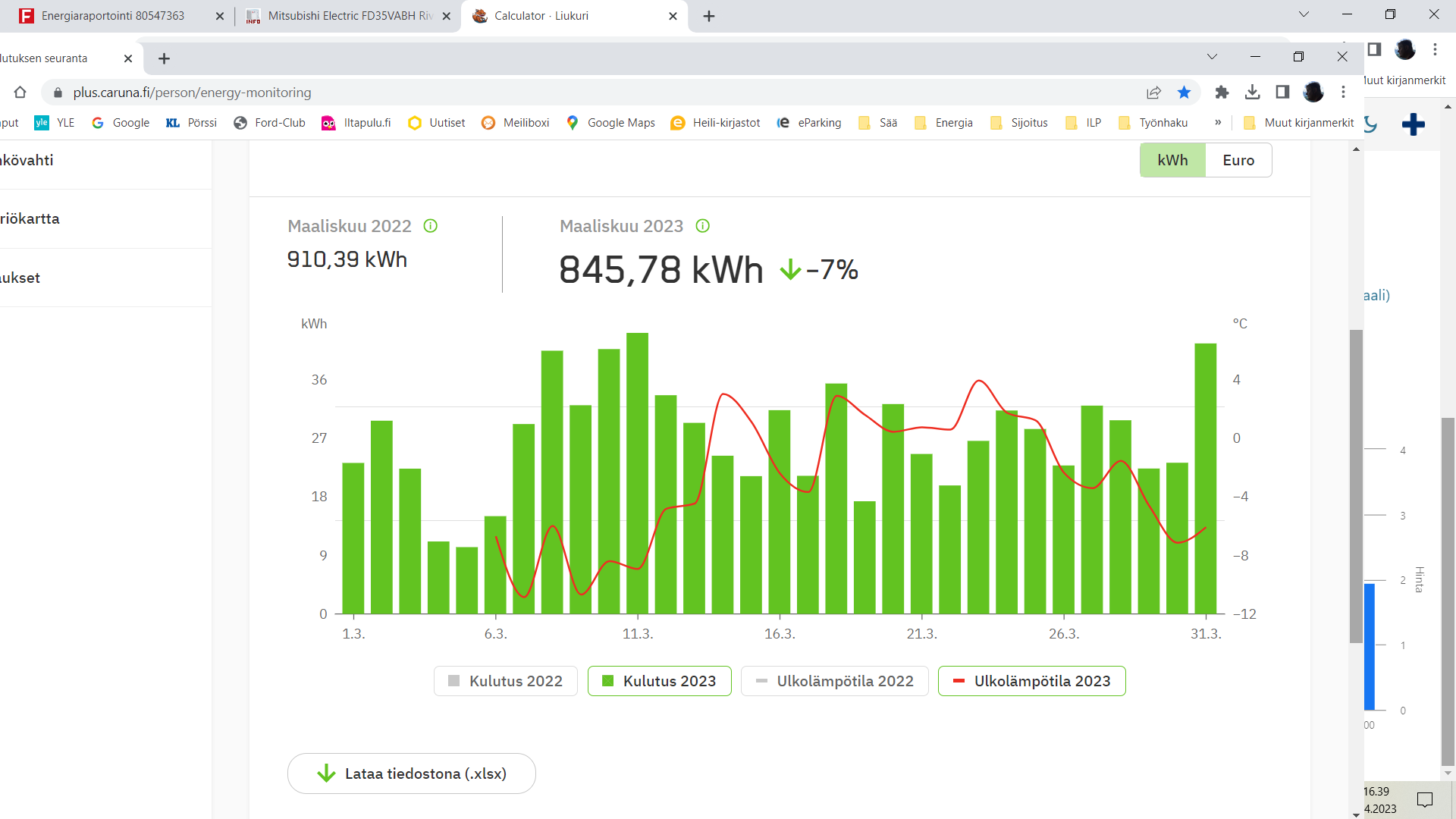Switch to Energiaraportointi 80547363 tab

[x=114, y=16]
